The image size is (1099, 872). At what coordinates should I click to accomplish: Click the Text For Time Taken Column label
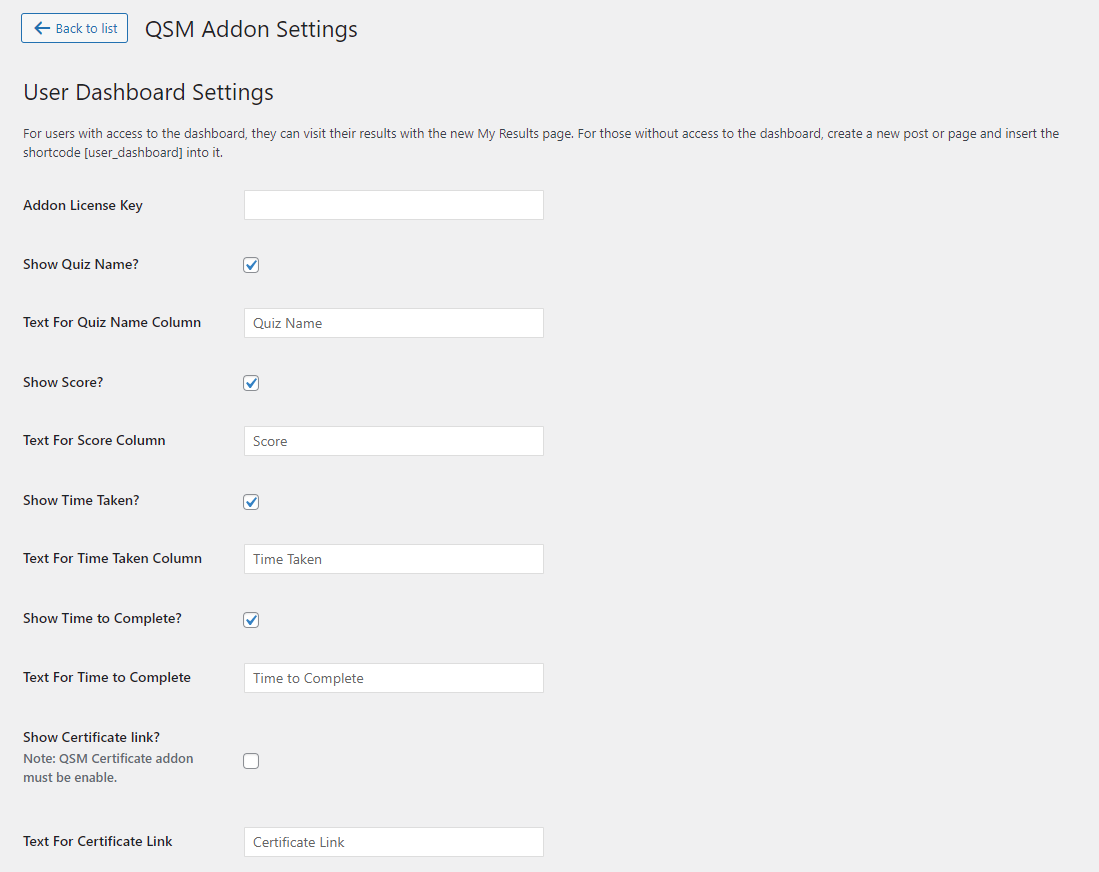tap(112, 559)
